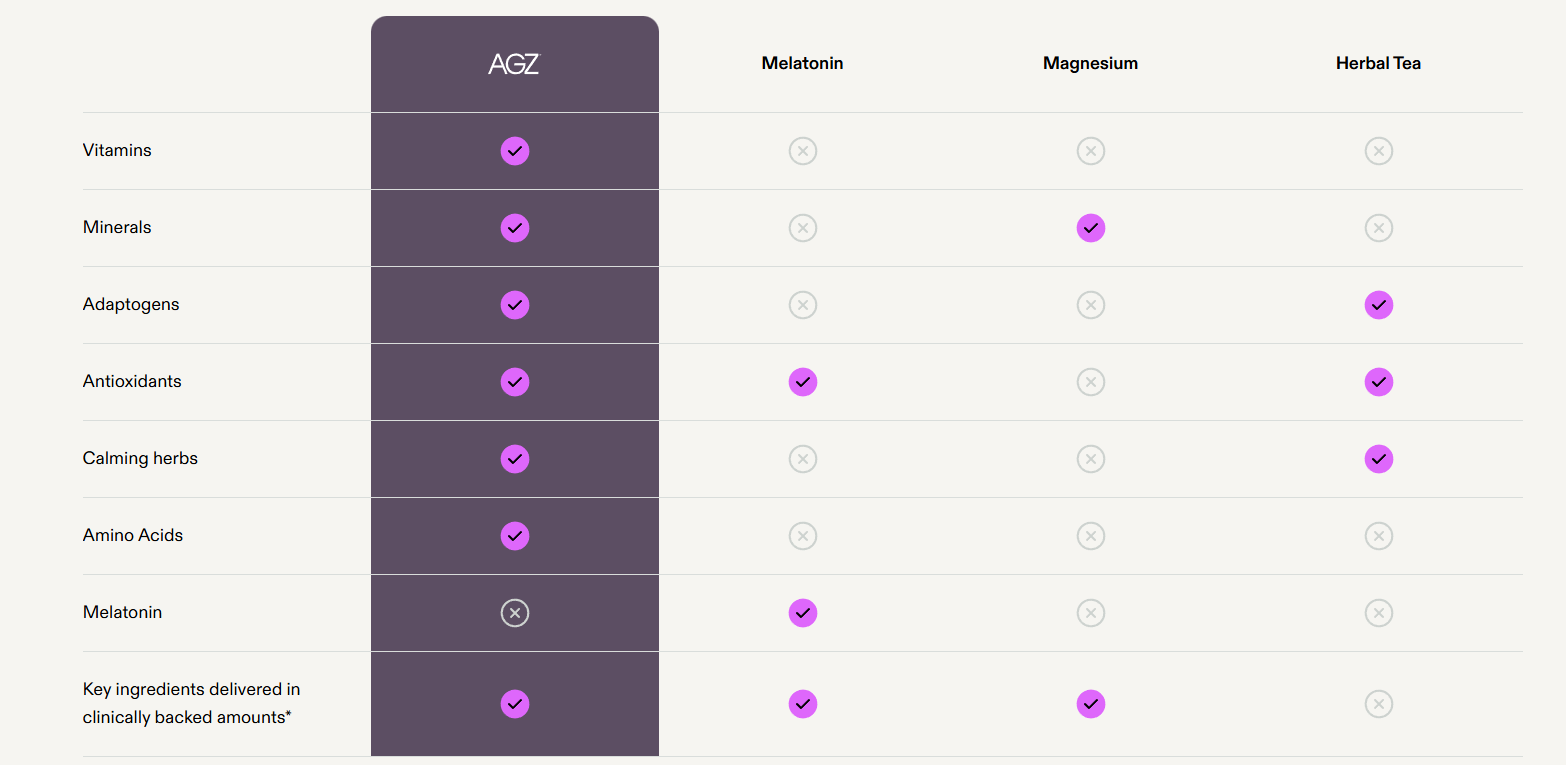Click the AGZ column header logo
The height and width of the screenshot is (765, 1566).
click(514, 64)
